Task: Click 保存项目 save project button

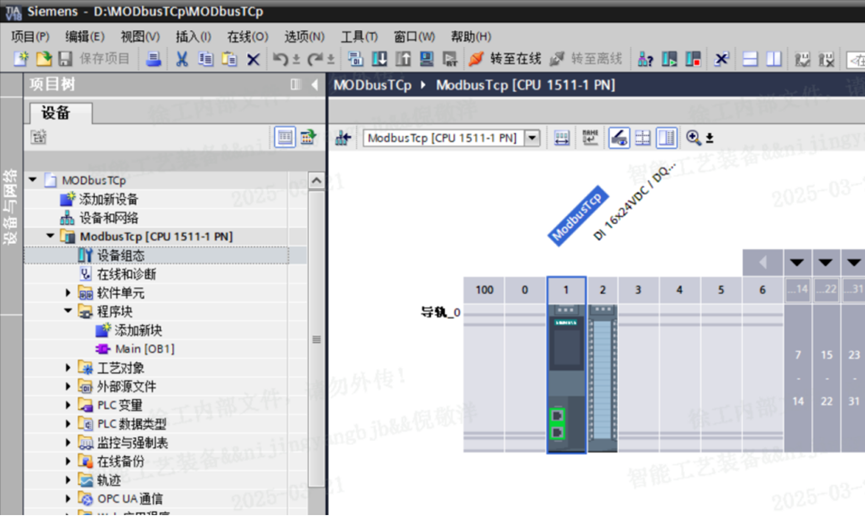Action: 94,58
